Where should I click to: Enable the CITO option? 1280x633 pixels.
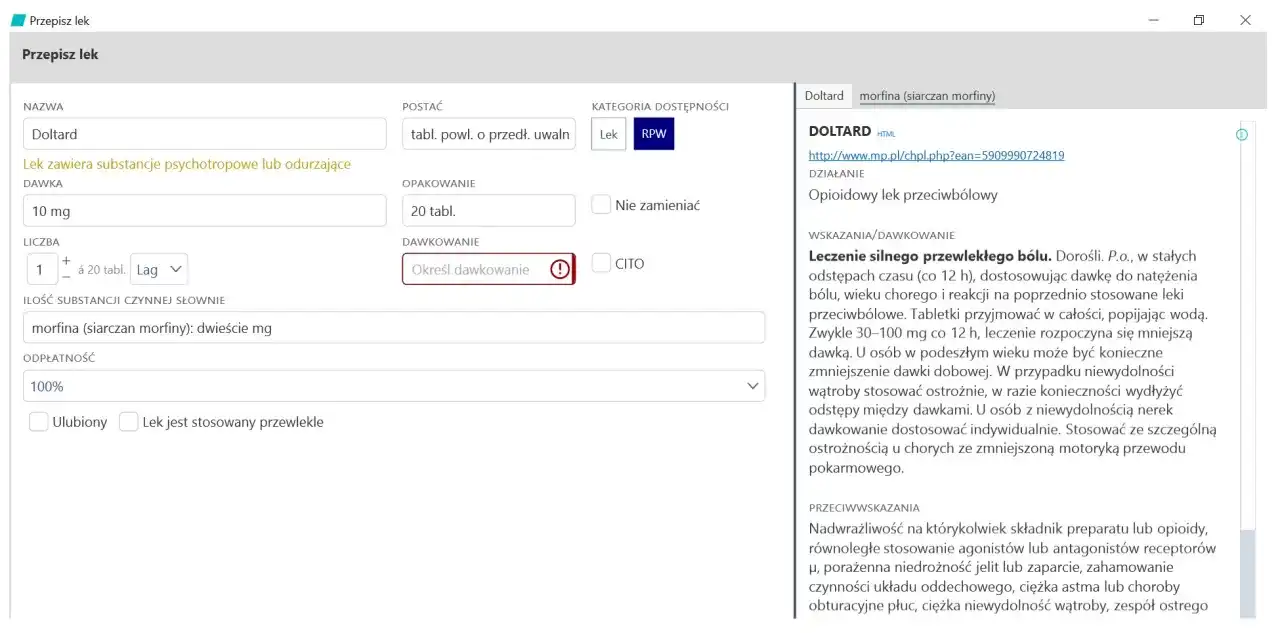point(600,263)
